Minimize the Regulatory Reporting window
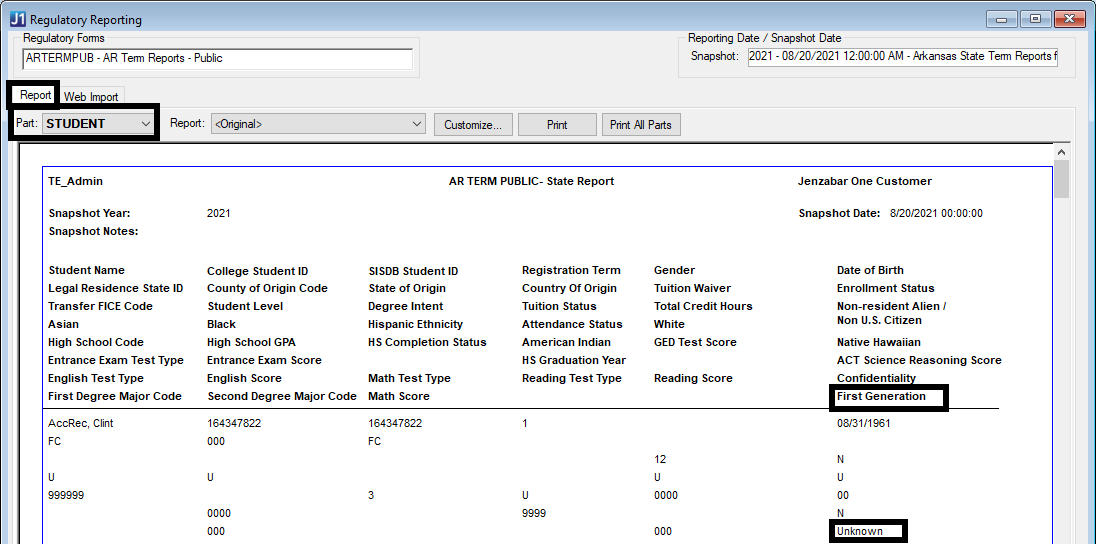 1001,19
